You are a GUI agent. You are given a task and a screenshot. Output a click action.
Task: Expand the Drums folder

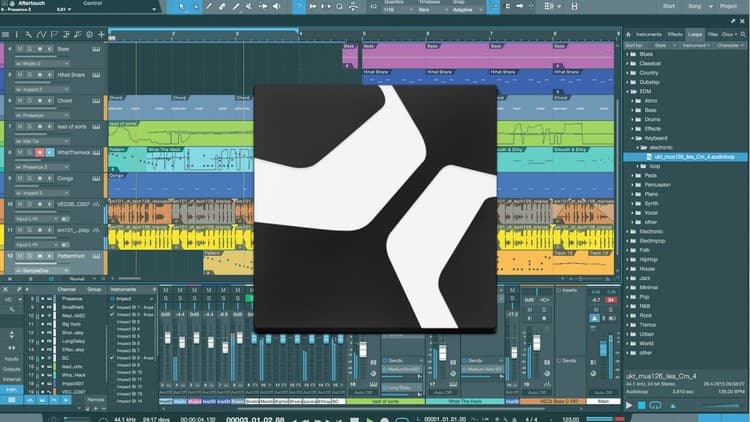(632, 120)
